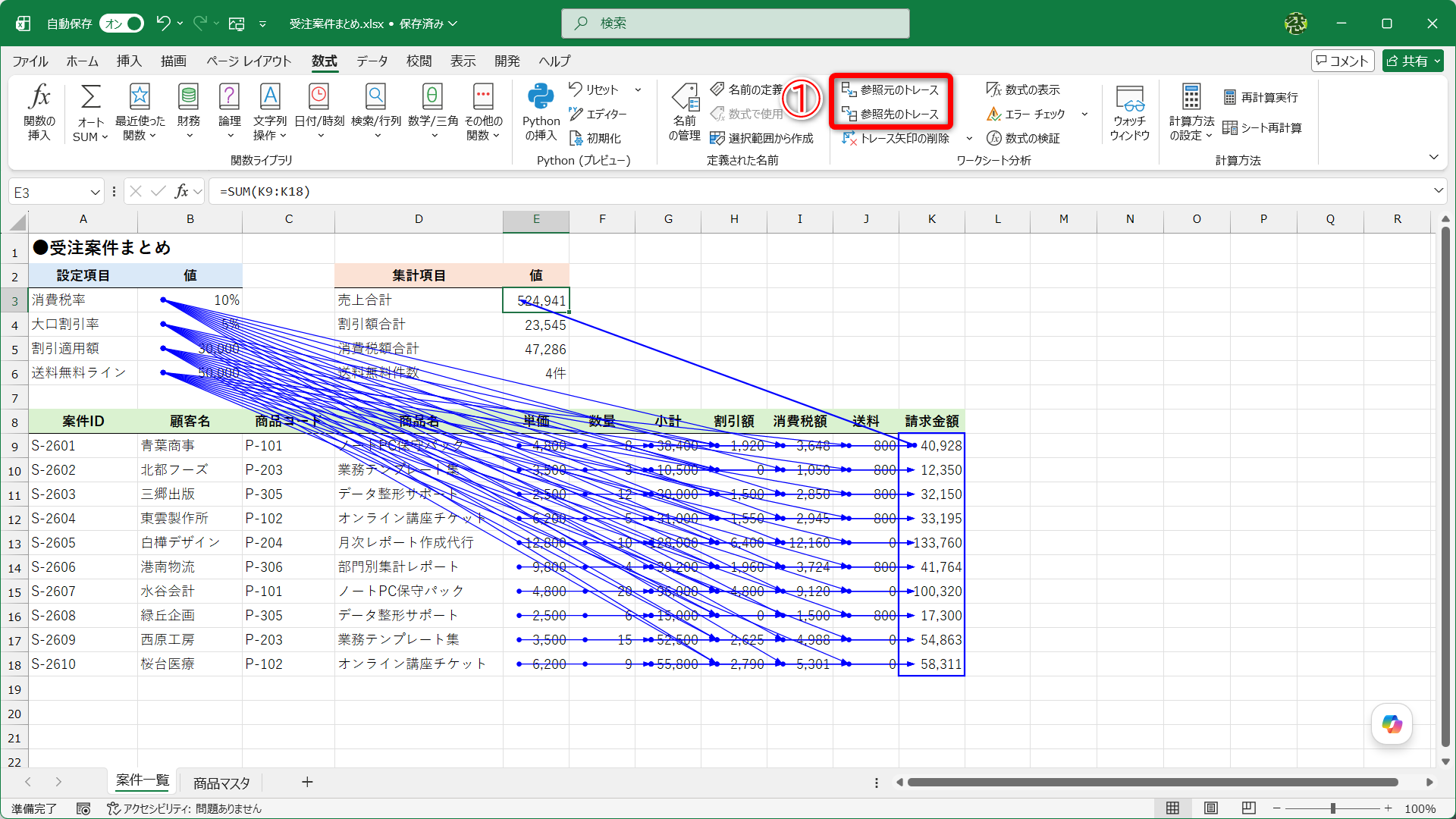The width and height of the screenshot is (1456, 819).
Task: Click the search (検索) box
Action: coord(735,24)
